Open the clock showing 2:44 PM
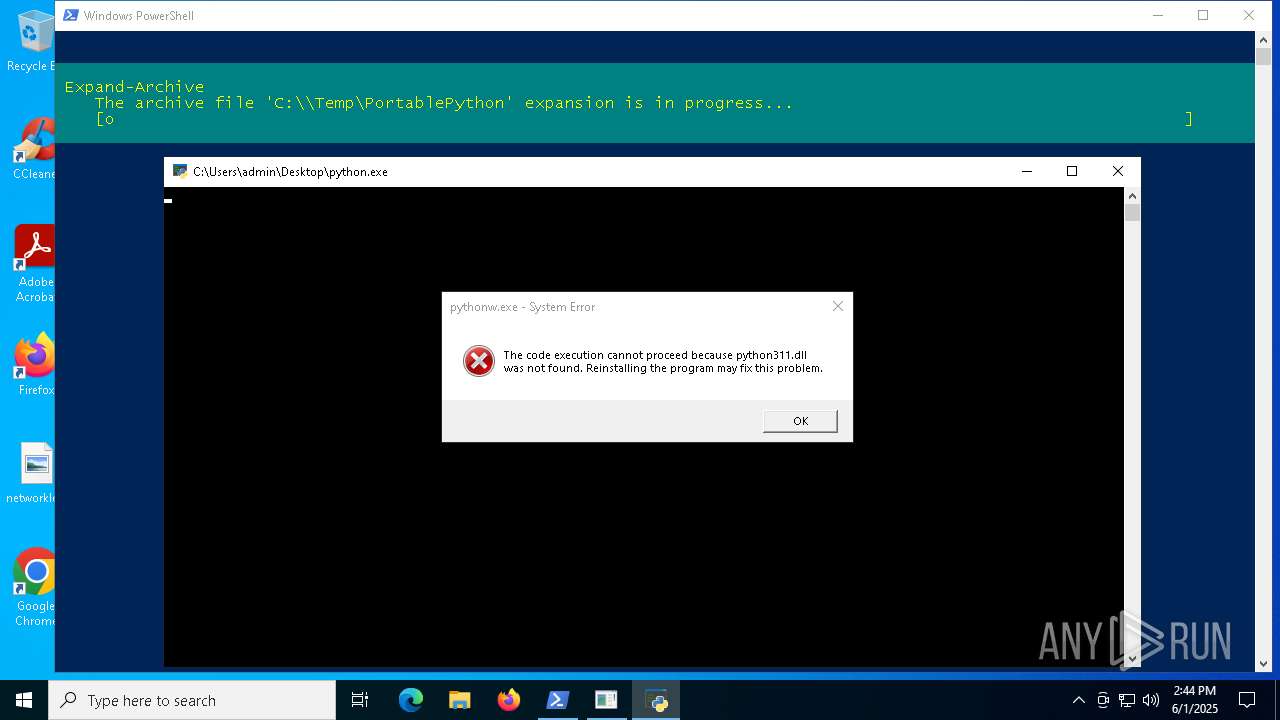Screen dimensions: 1280x720 pyautogui.click(x=1195, y=700)
